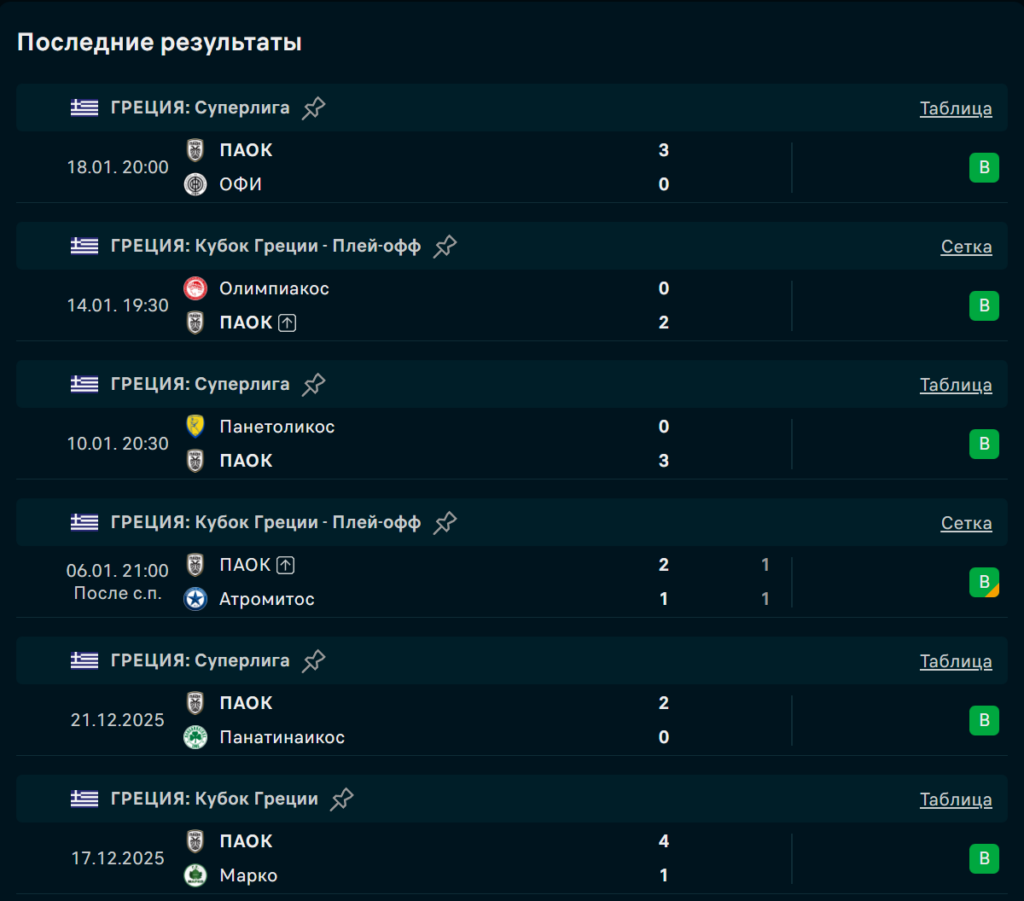Click ГРЕЦИЯ: Суперлига header above the 10.01 match
This screenshot has height=901, width=1024.
point(200,384)
